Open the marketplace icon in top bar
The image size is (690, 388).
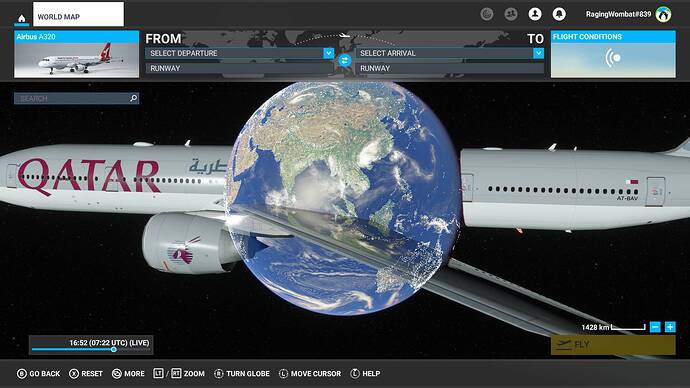[x=487, y=14]
